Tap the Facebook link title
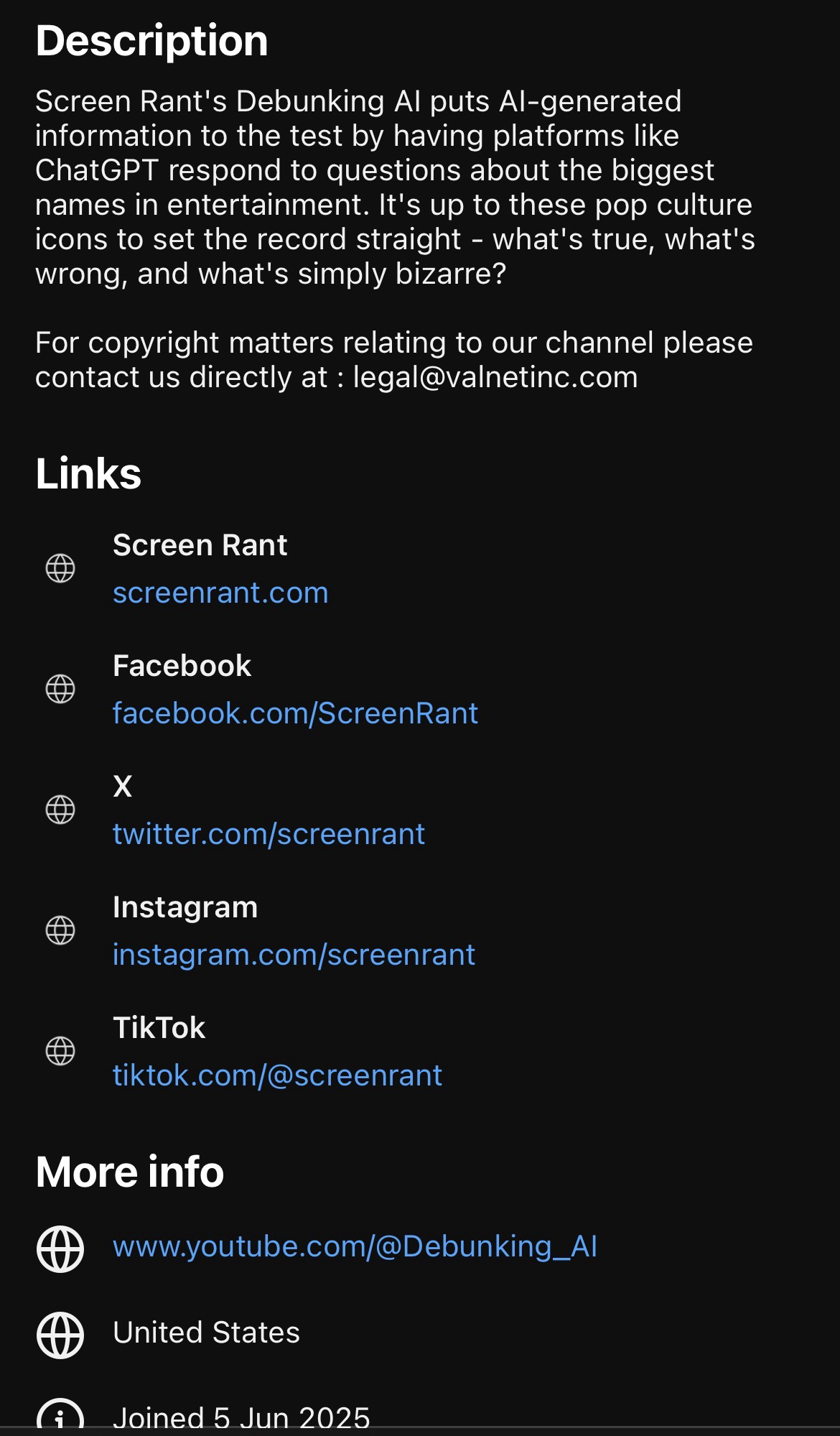The image size is (840, 1436). pos(182,666)
